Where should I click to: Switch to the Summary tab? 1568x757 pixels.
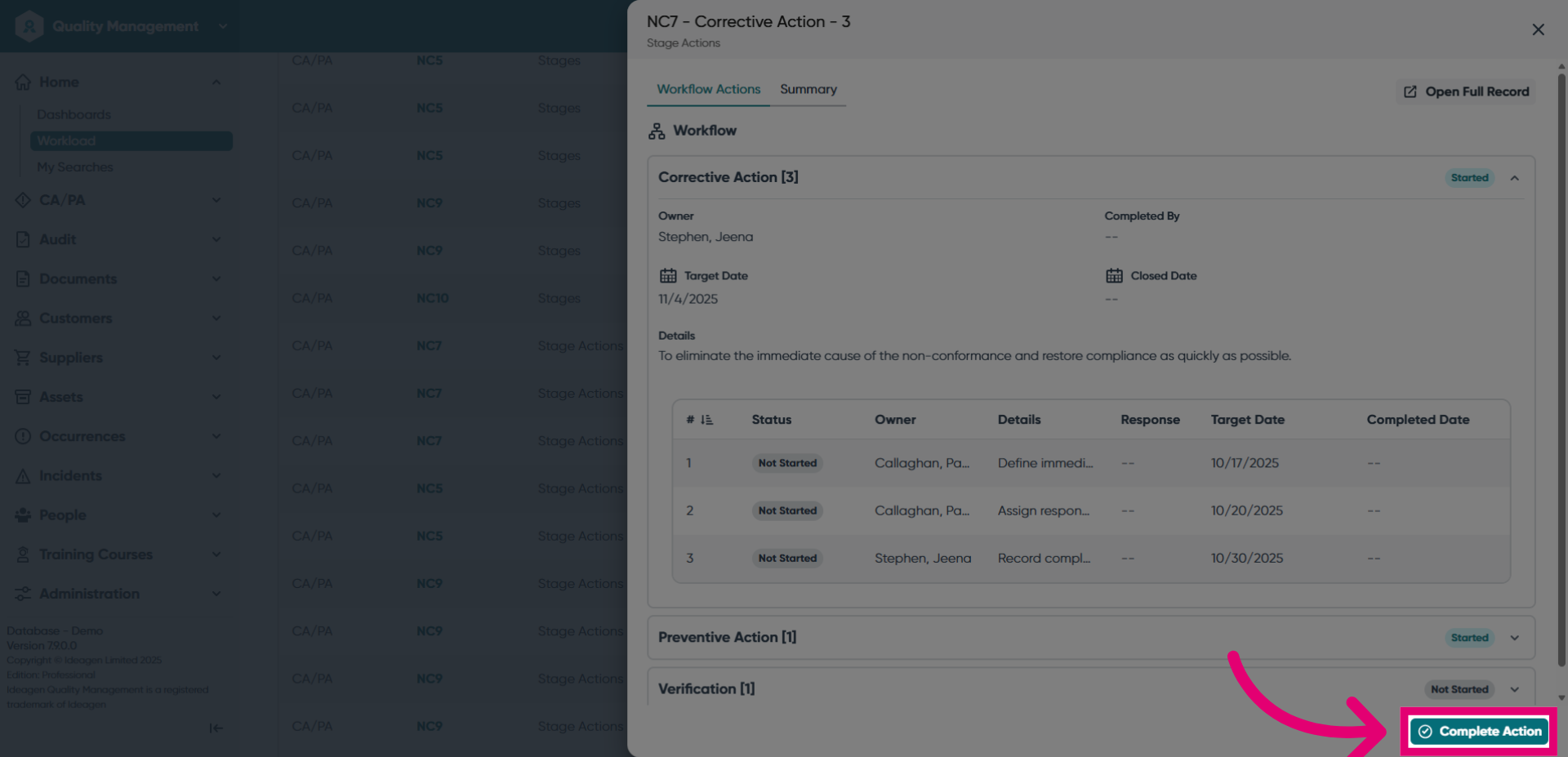[x=808, y=89]
